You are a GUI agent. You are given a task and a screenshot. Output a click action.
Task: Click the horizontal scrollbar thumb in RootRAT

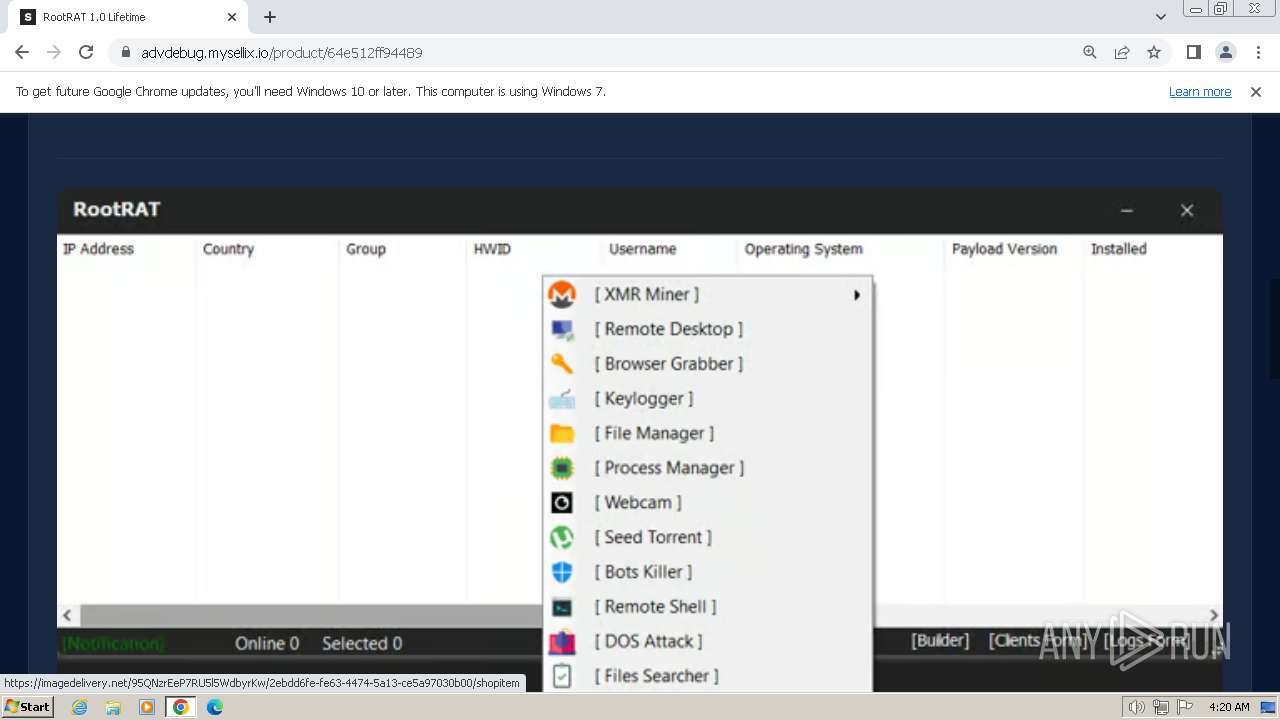point(312,616)
